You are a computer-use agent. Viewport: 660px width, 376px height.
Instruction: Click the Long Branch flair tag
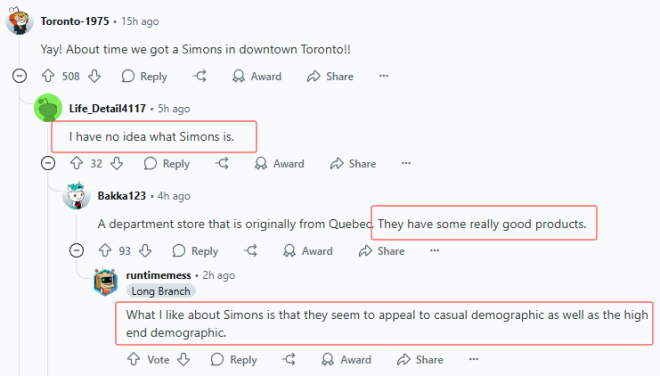pos(161,291)
